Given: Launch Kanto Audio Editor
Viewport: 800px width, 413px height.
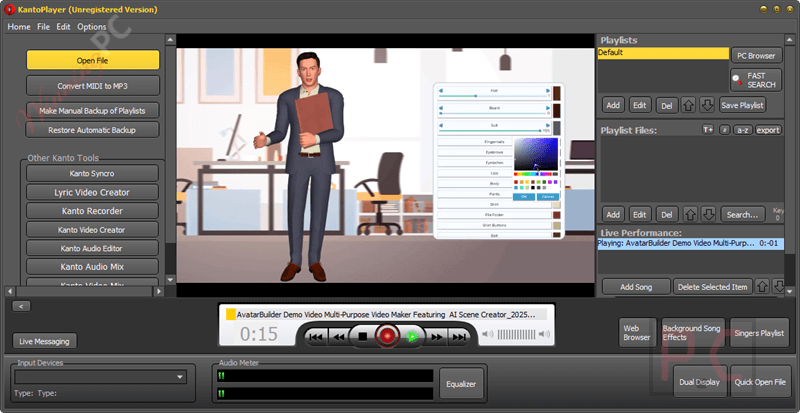Looking at the screenshot, I should click(x=92, y=248).
